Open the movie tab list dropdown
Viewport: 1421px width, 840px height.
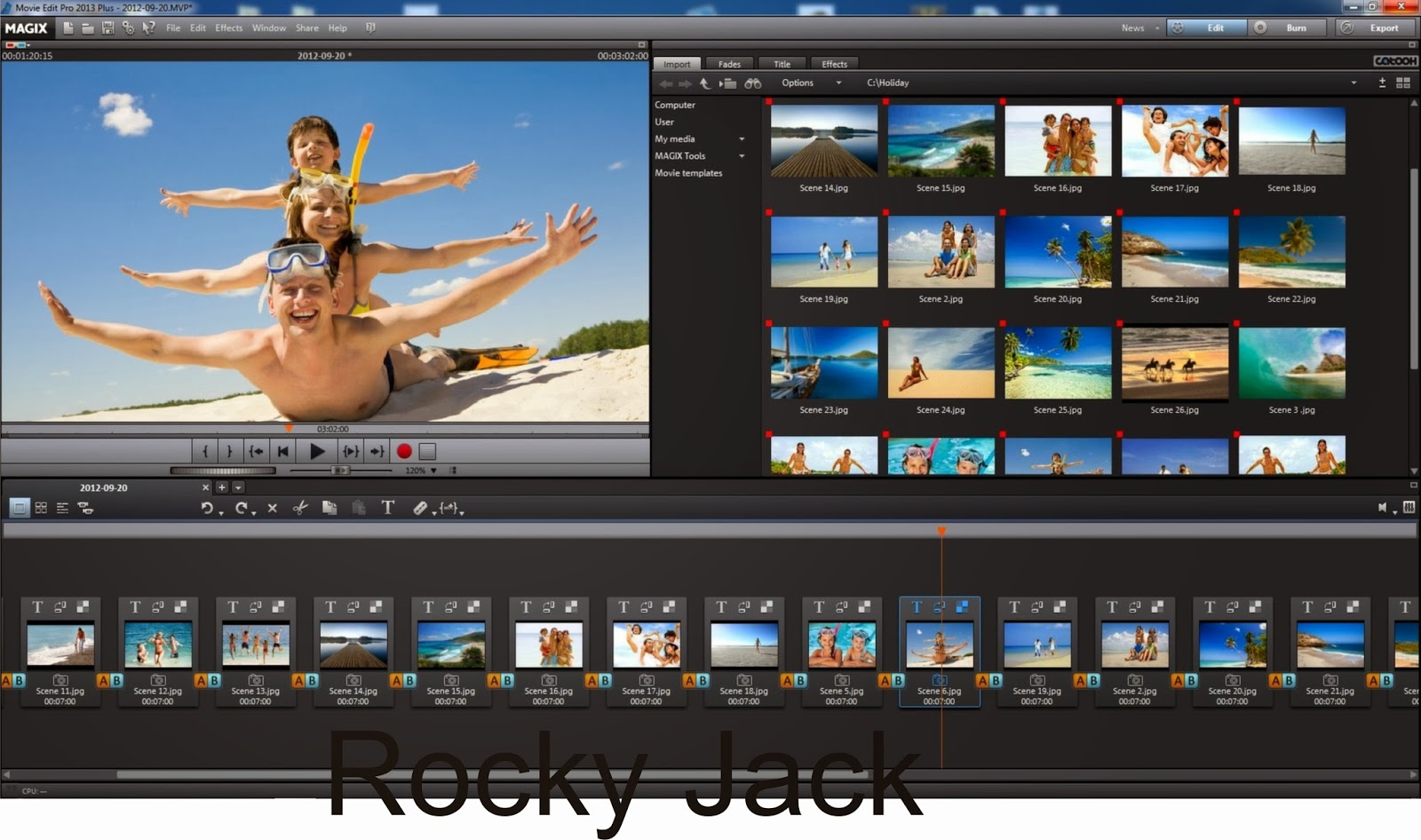click(238, 487)
